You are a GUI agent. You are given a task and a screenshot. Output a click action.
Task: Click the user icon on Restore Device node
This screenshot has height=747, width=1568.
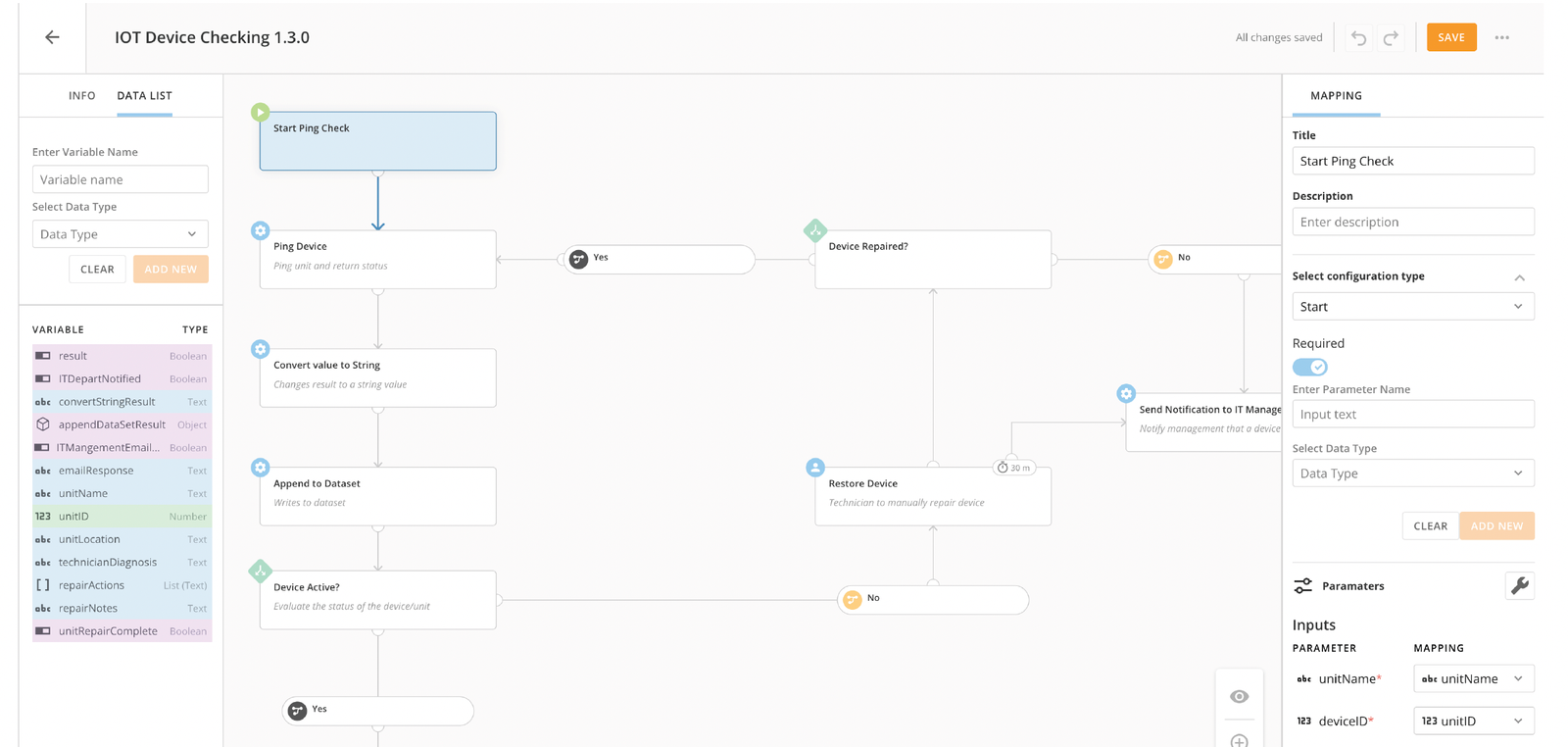click(815, 468)
